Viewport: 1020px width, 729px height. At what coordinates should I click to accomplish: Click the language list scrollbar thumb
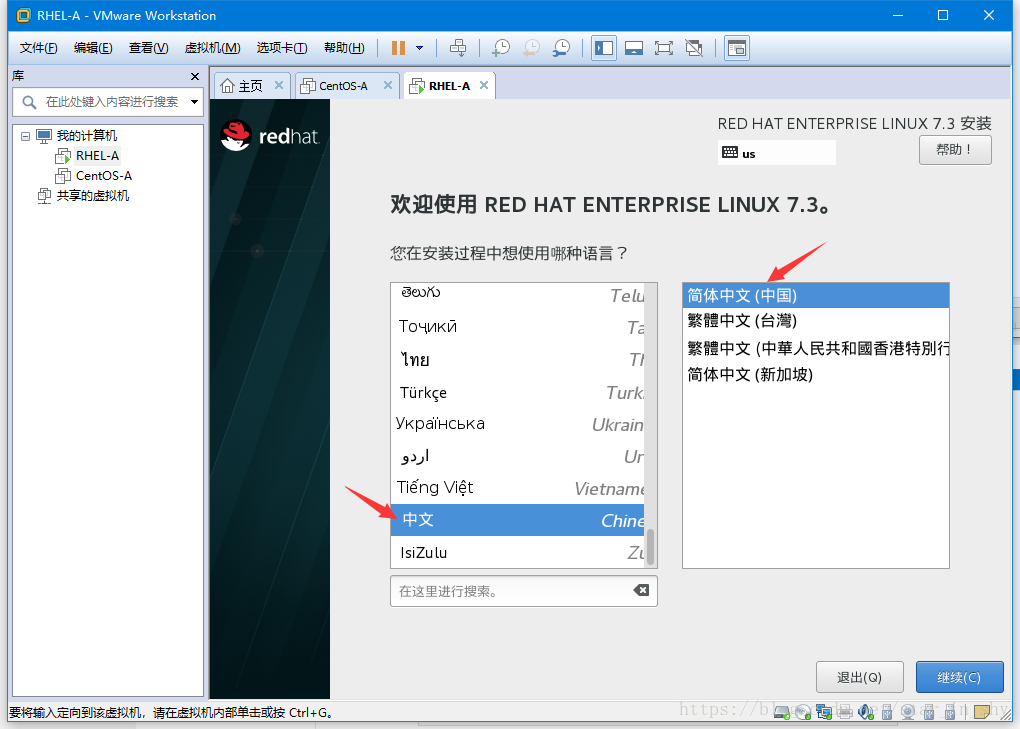click(x=650, y=547)
